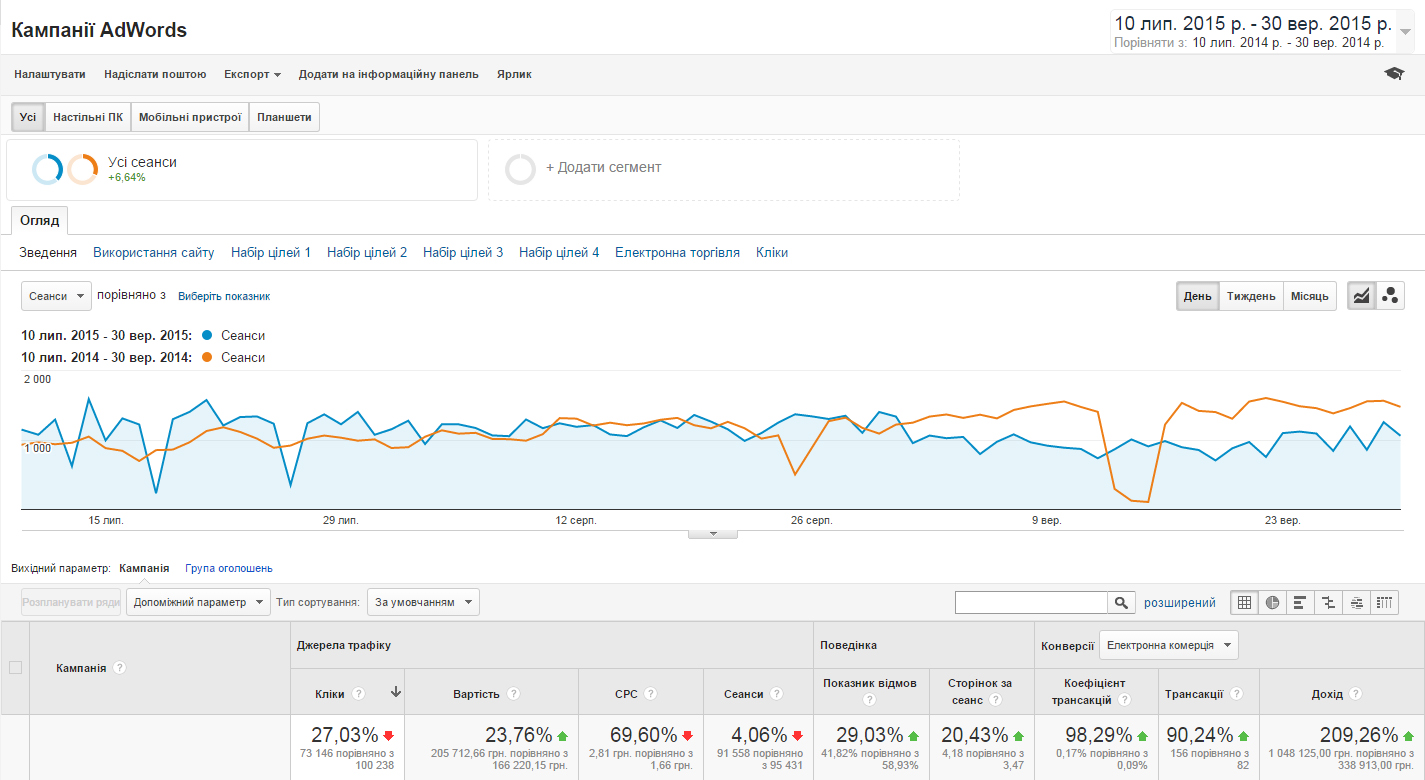Screen dimensions: 1425x780
Task: Switch to Набір цілей 2 view
Action: [367, 253]
